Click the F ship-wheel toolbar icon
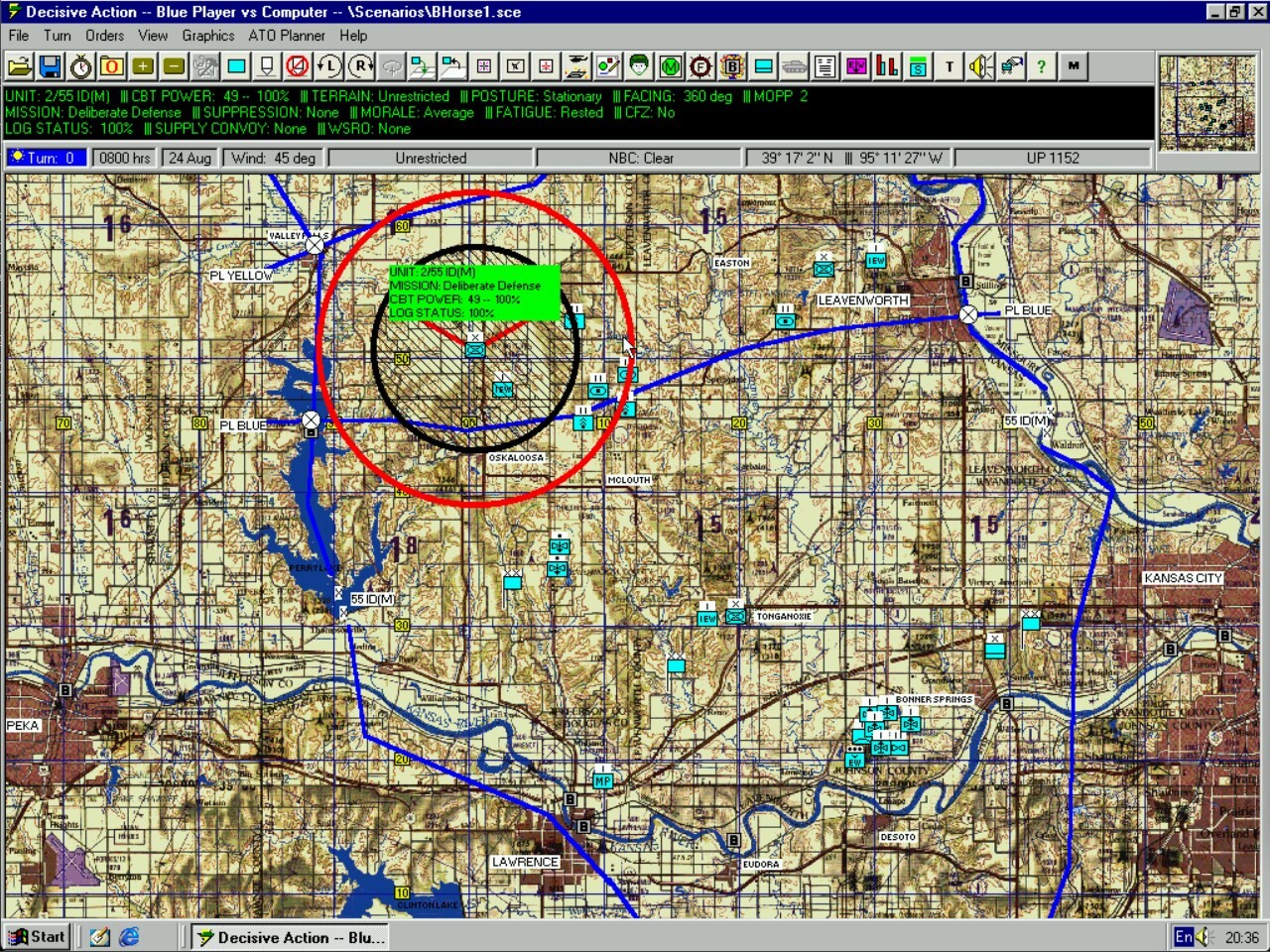Screen dimensions: 1270x952 tap(700, 66)
